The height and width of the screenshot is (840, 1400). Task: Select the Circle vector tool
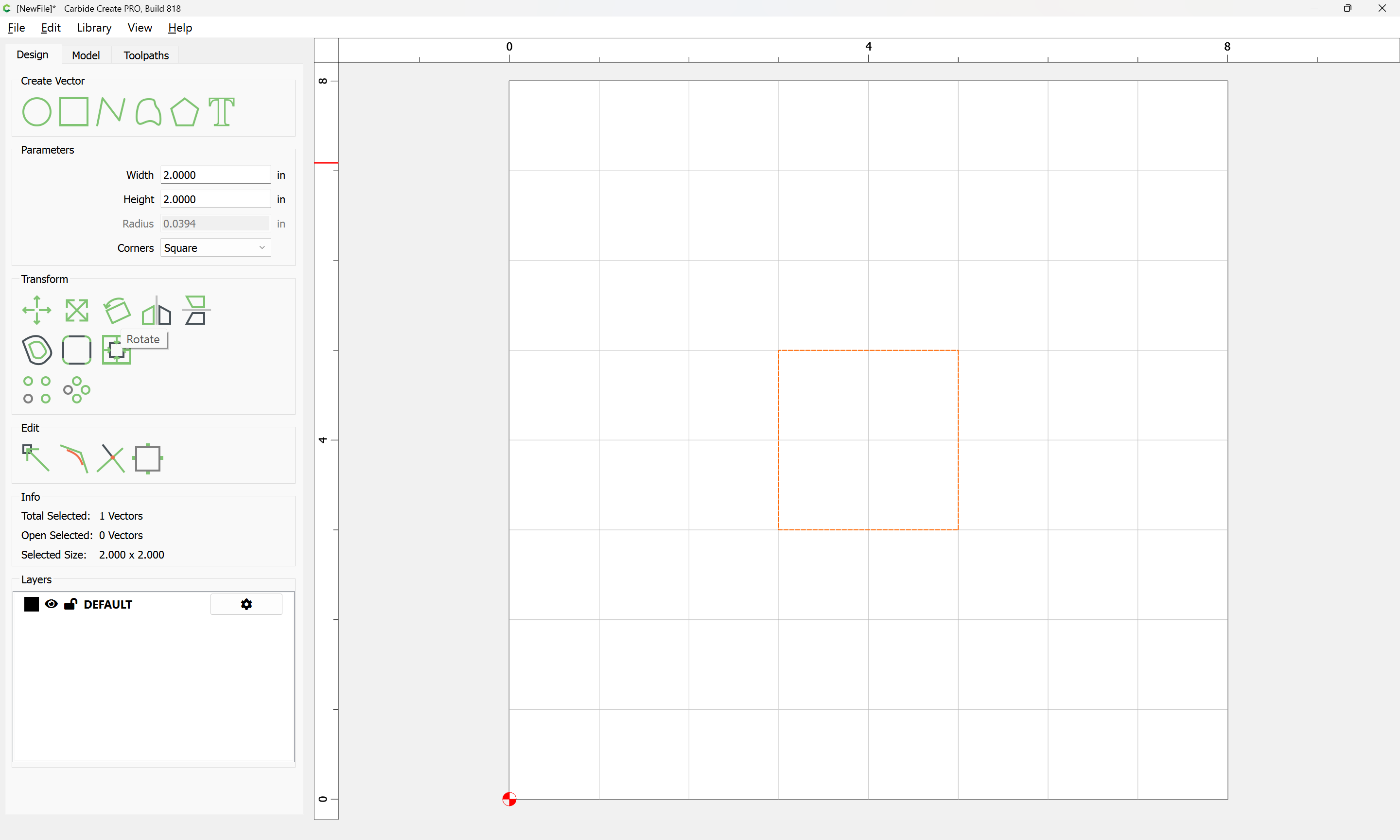tap(37, 111)
